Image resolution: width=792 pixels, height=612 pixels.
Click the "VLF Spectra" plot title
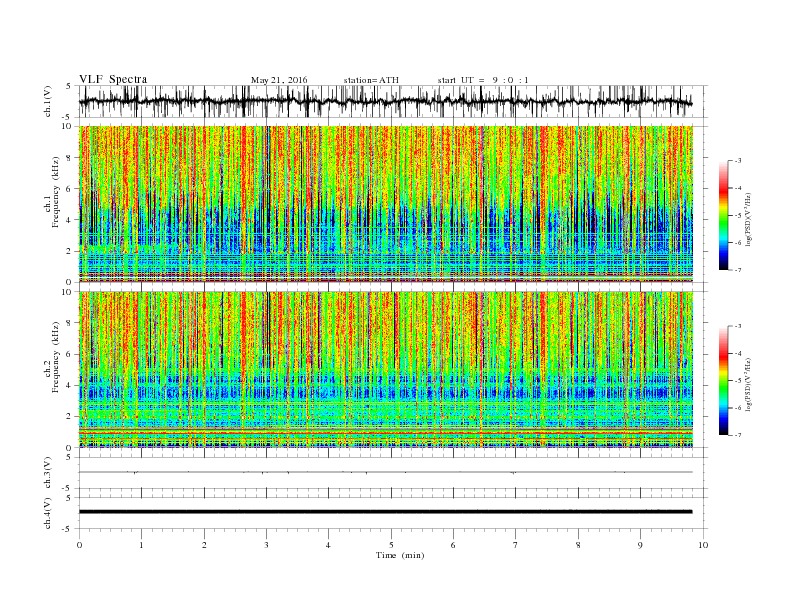pyautogui.click(x=113, y=79)
